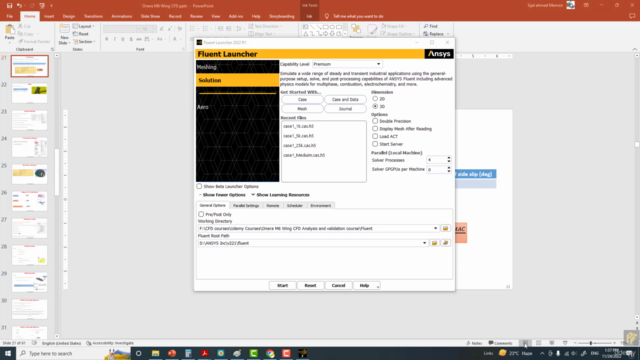Click the Solver GPGPUs per Machine field
640x360 pixels.
[x=436, y=169]
